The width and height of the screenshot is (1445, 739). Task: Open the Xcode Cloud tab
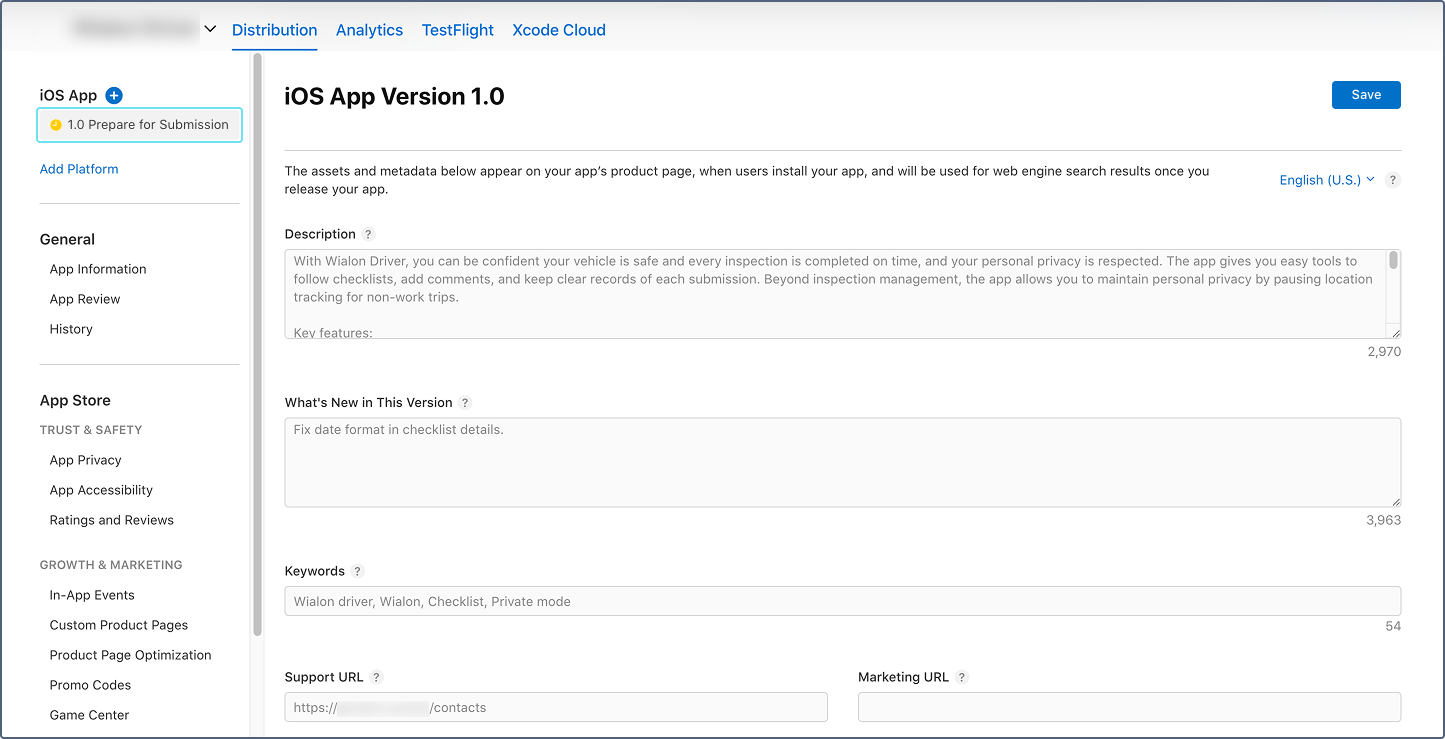pos(559,30)
